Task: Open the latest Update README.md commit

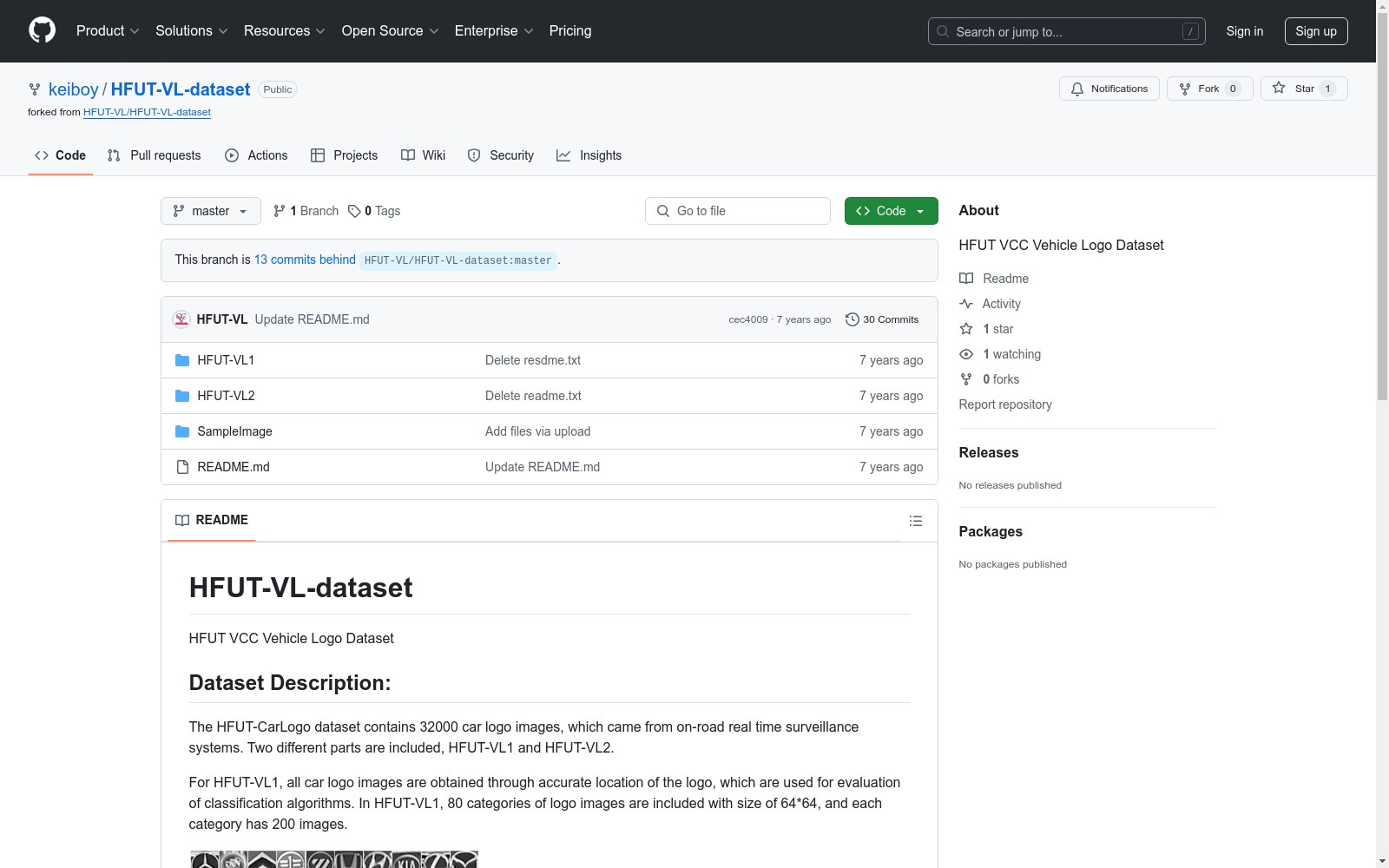Action: (313, 319)
